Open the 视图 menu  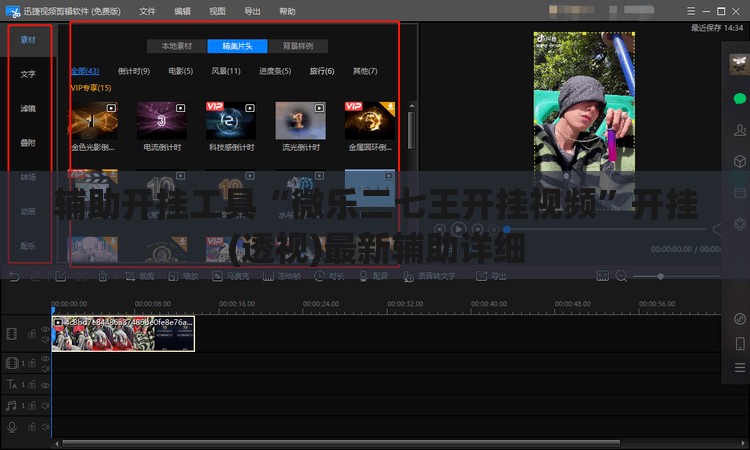coord(217,11)
